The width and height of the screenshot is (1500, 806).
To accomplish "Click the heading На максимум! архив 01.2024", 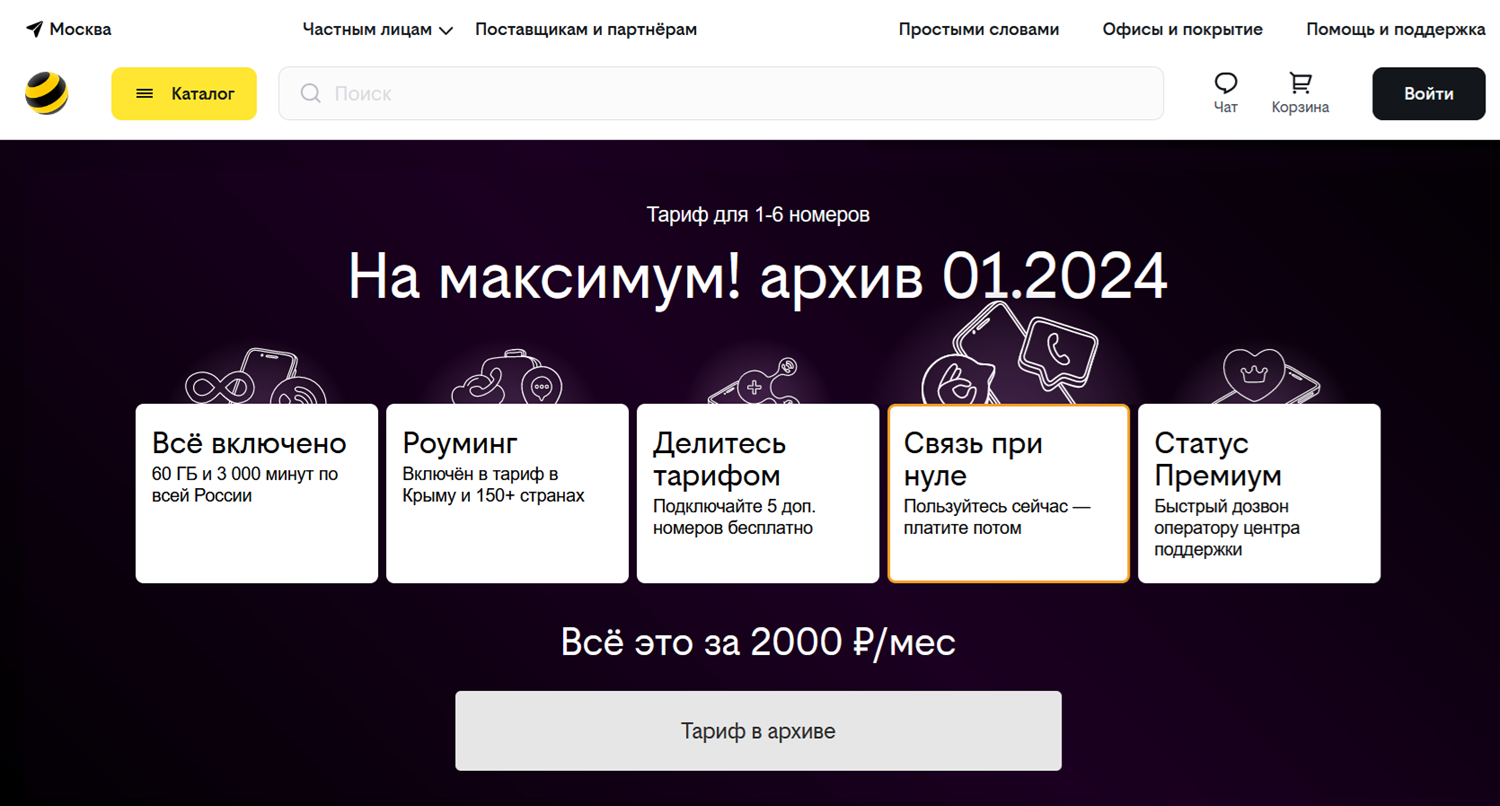I will pyautogui.click(x=758, y=277).
